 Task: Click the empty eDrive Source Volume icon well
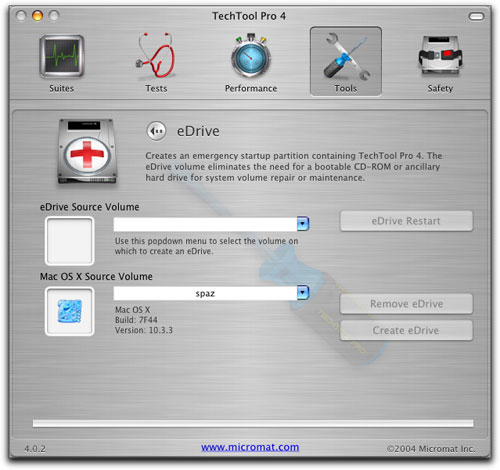(70, 241)
